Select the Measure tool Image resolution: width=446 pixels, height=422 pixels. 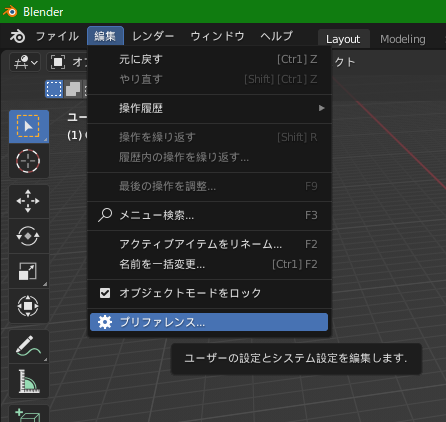point(29,381)
